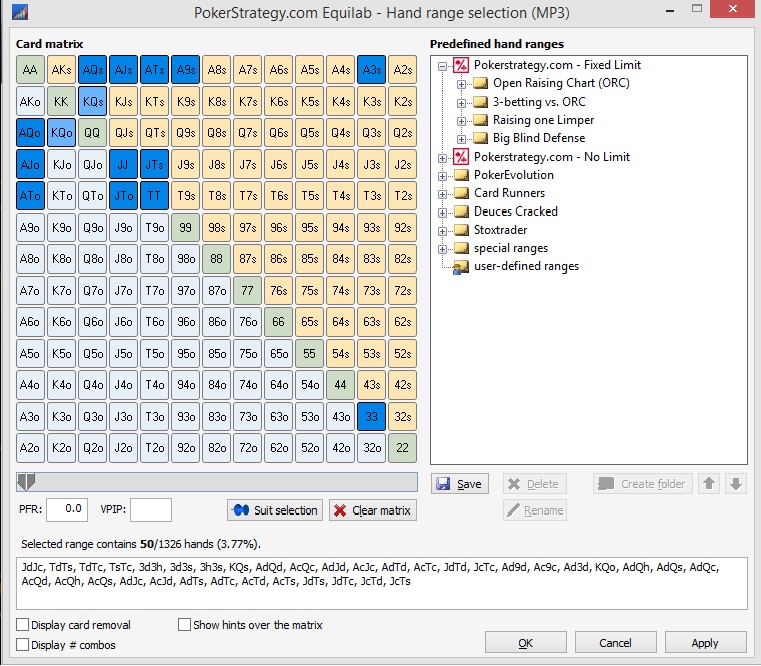Toggle Display # combos checkbox
761x666 pixels.
coord(22,645)
